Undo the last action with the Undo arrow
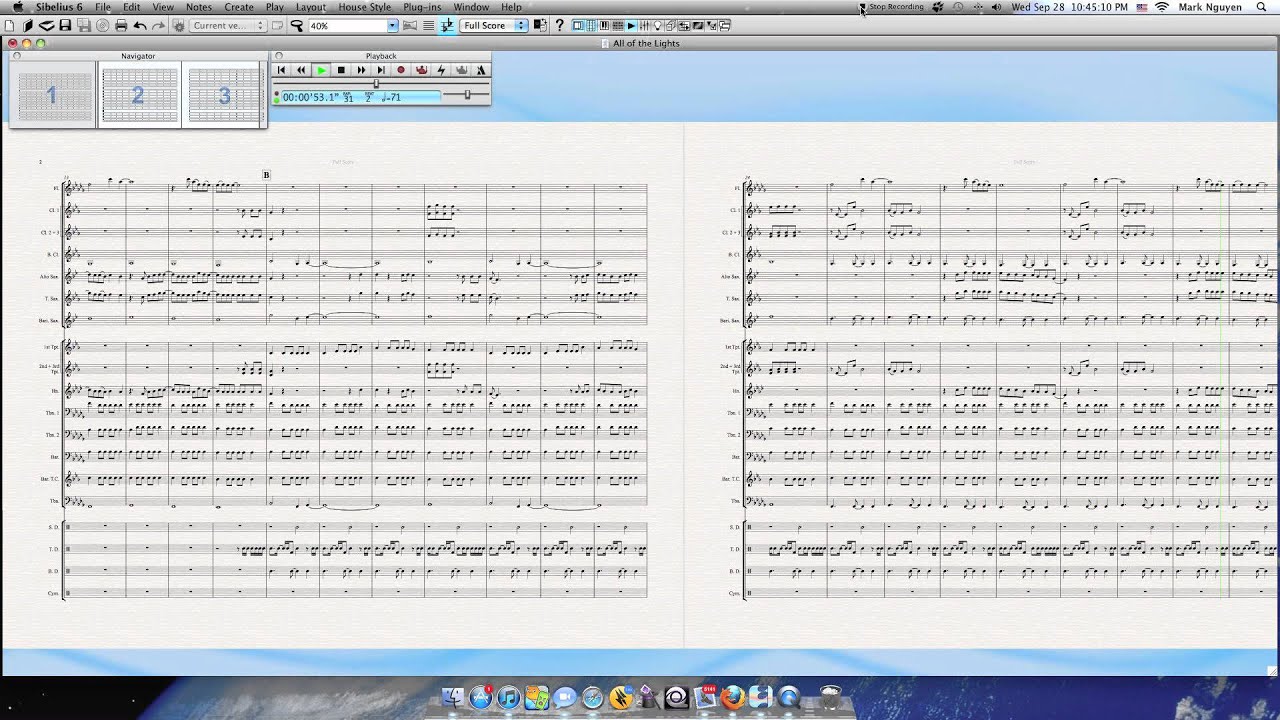This screenshot has height=720, width=1280. [x=140, y=25]
